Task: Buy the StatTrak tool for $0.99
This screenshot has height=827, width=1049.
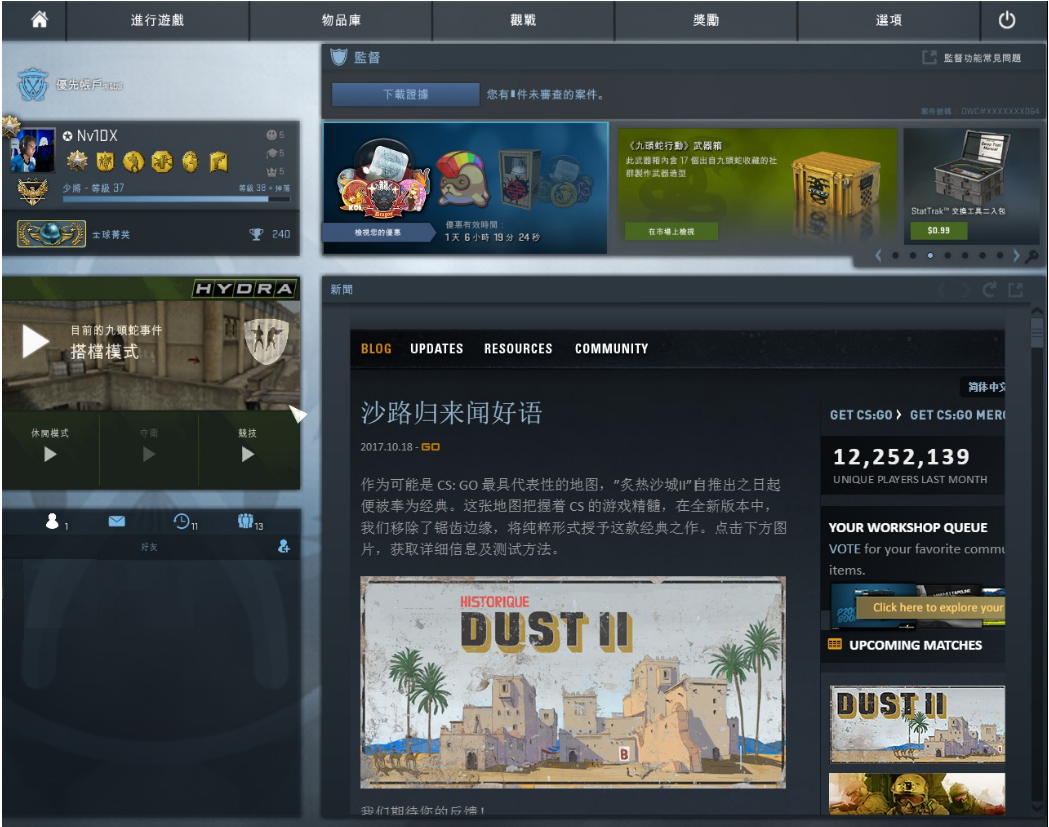Action: [x=938, y=230]
